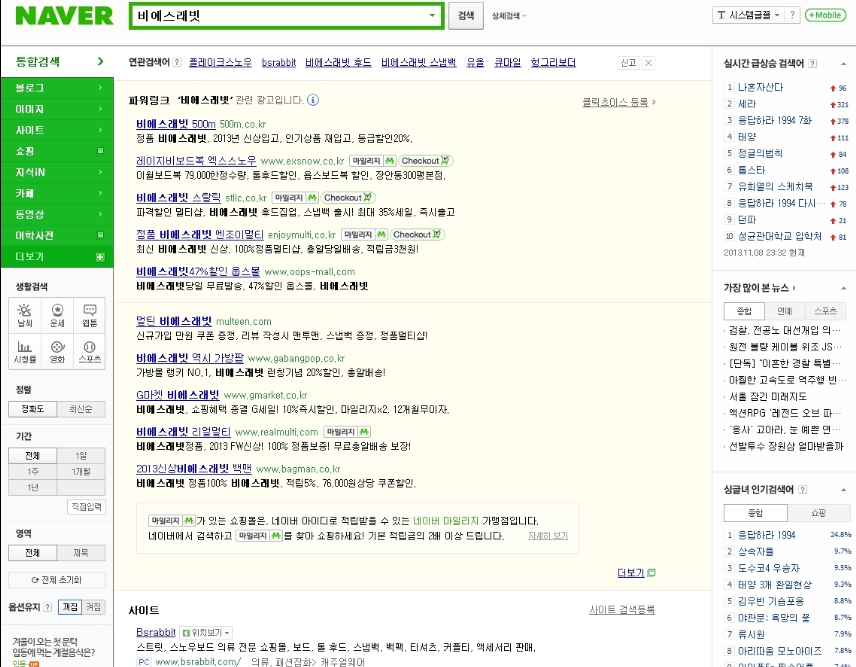Open the 블로그 search tab
The image size is (856, 667).
tap(57, 87)
